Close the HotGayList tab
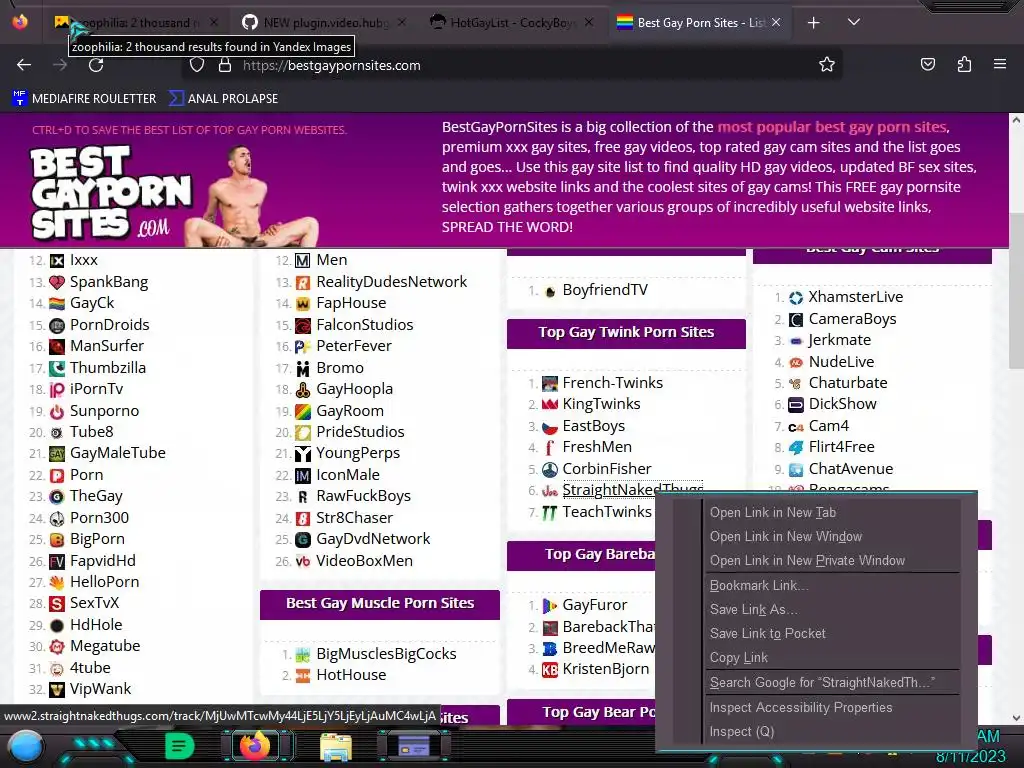 [588, 22]
